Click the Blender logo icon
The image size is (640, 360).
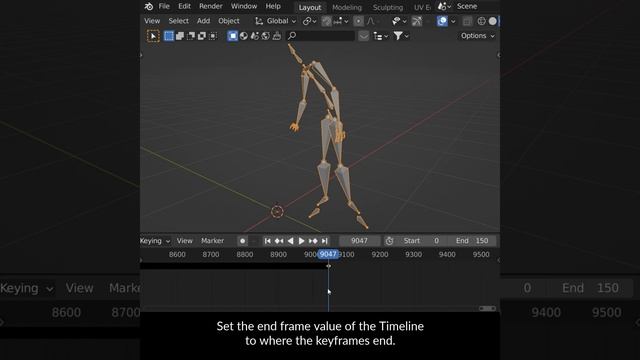click(149, 7)
